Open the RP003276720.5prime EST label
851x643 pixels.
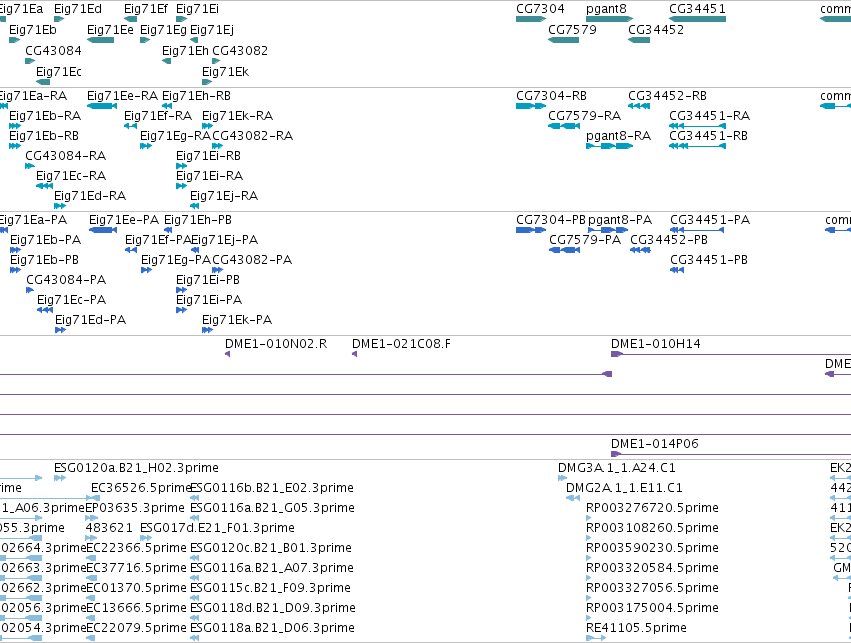(x=652, y=508)
